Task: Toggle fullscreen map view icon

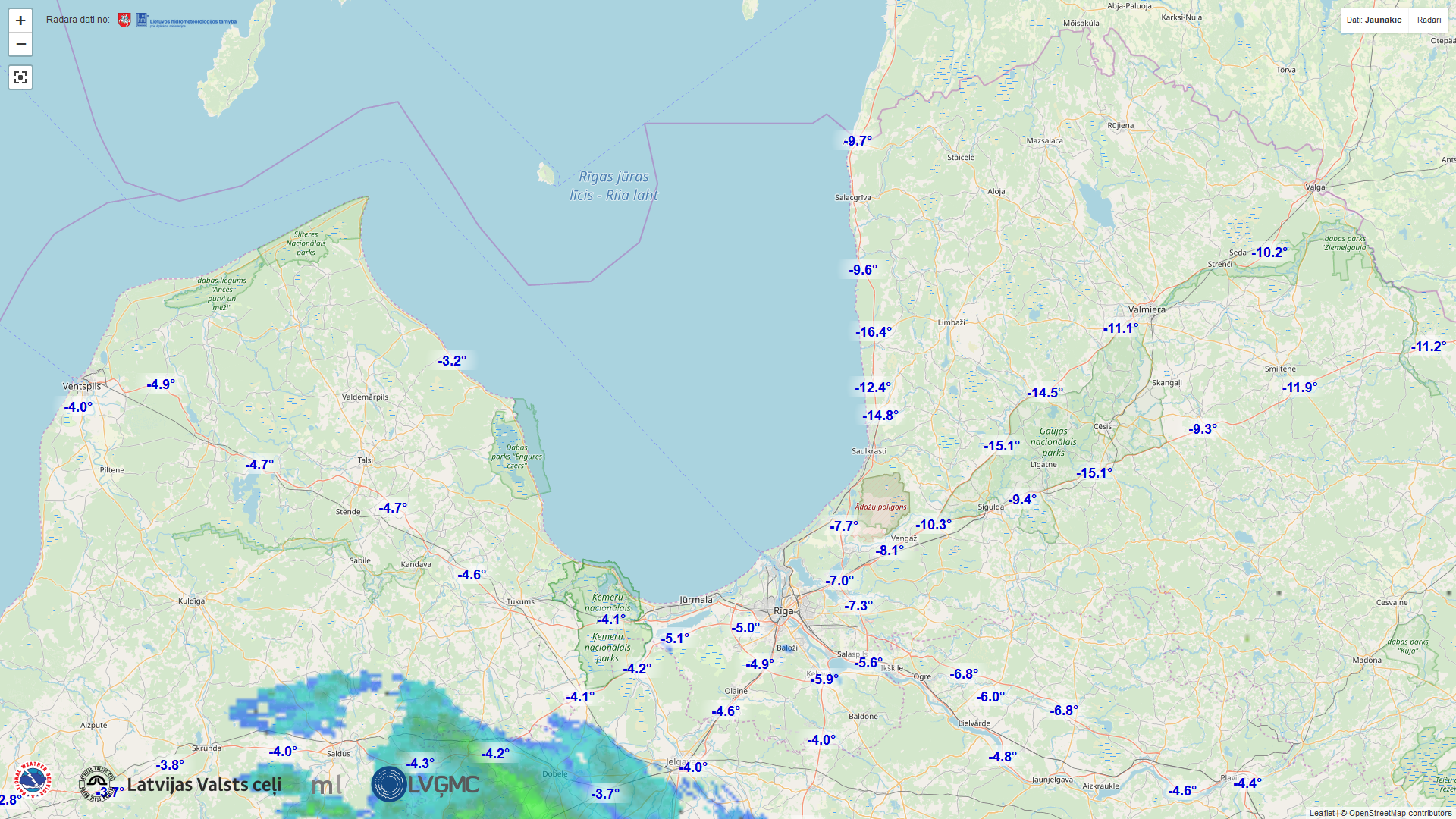Action: point(20,77)
